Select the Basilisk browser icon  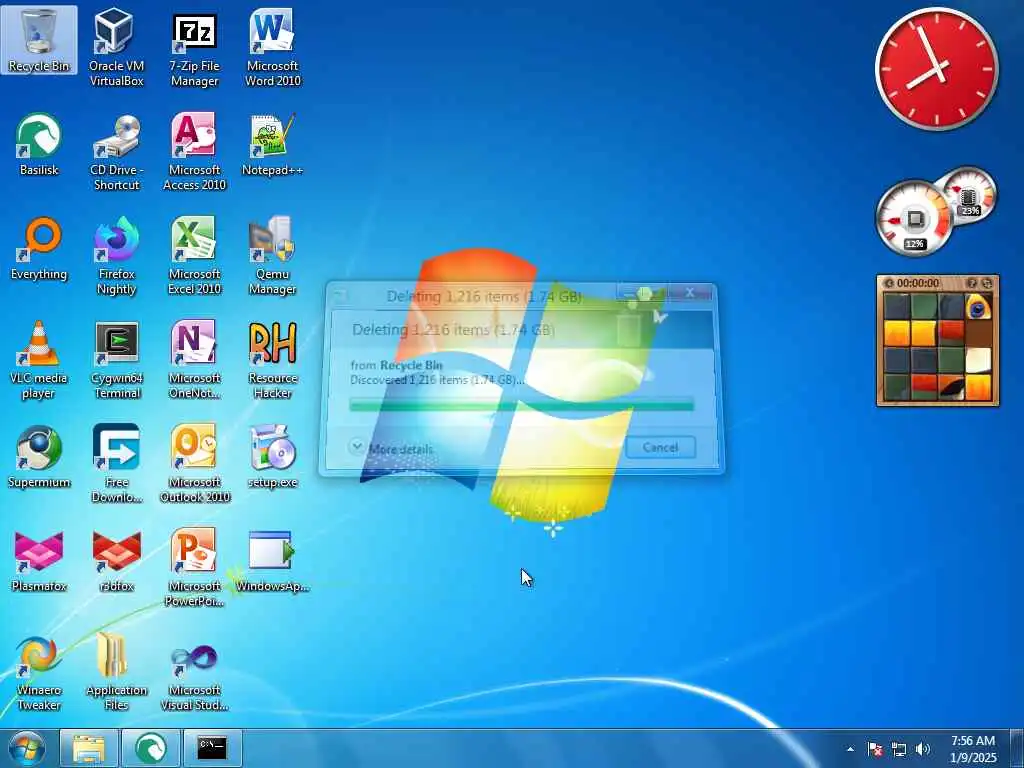(39, 144)
